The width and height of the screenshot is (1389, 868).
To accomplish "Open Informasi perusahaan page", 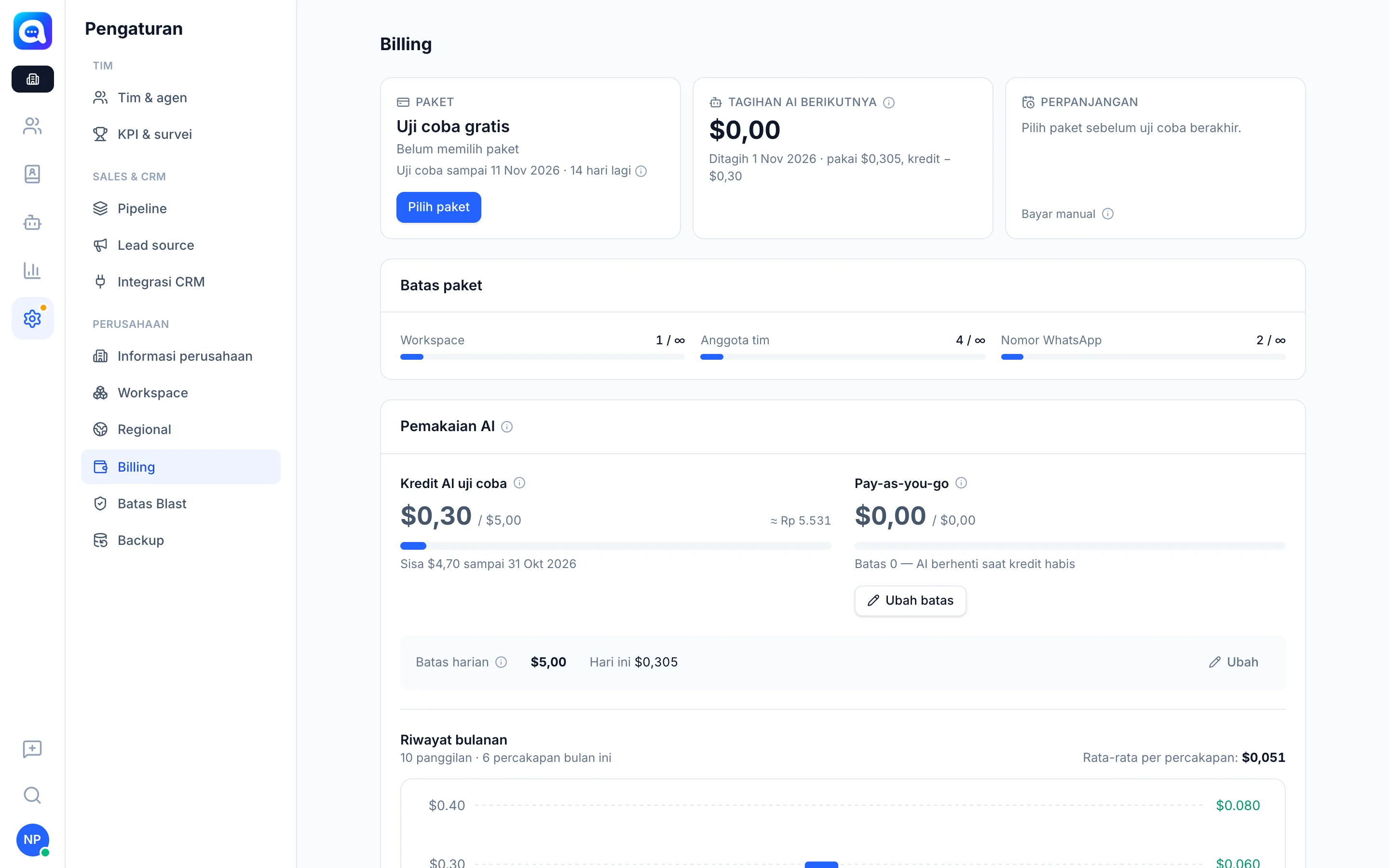I will pyautogui.click(x=181, y=356).
